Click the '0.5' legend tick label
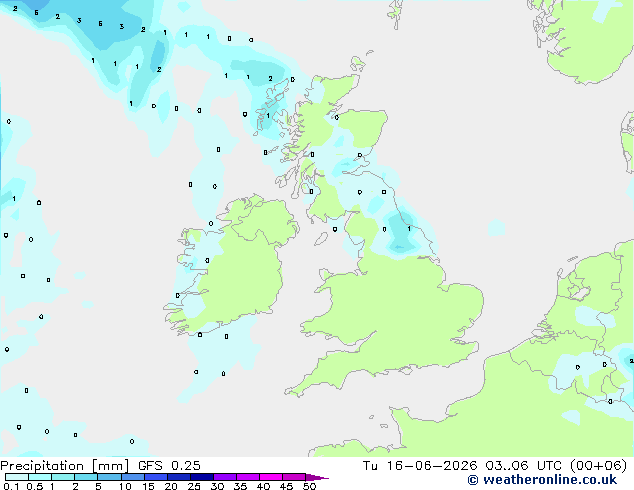The width and height of the screenshot is (634, 490). pos(35,486)
